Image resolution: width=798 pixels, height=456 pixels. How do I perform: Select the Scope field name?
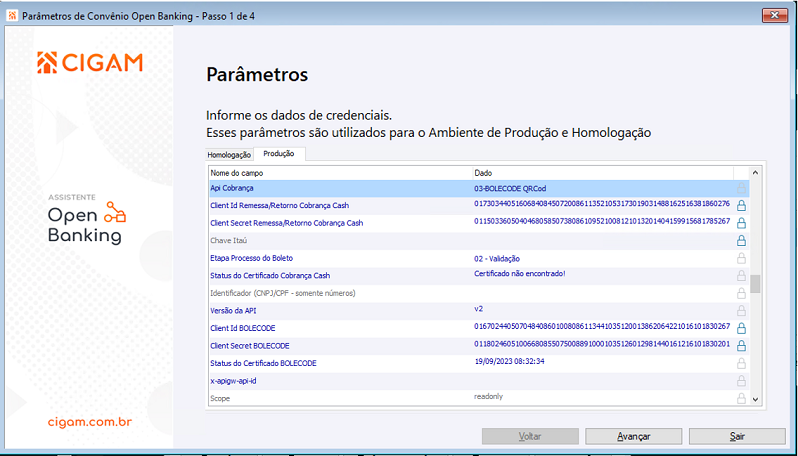pyautogui.click(x=220, y=398)
